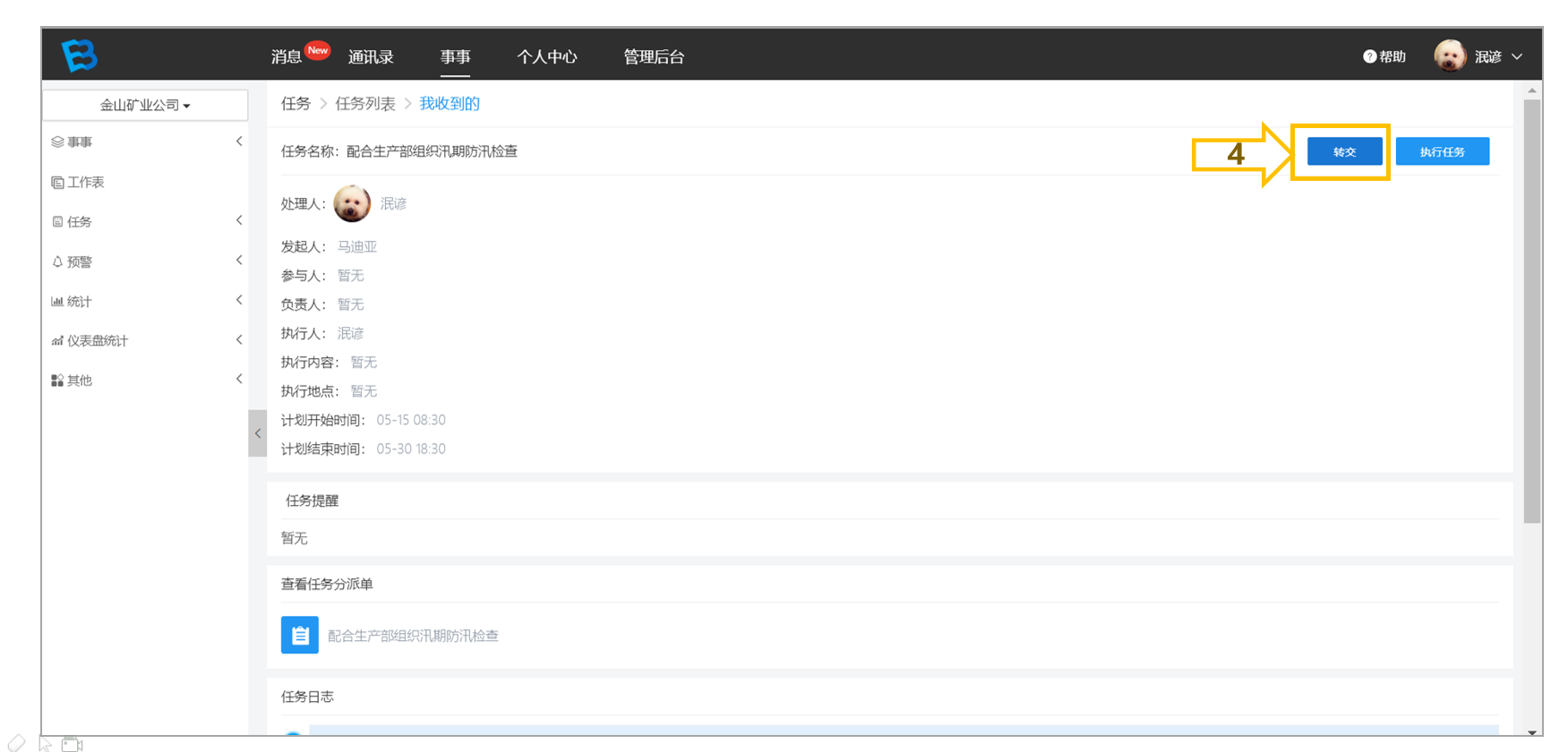Click the 任务列表 breadcrumb
The image size is (1568, 752).
pyautogui.click(x=365, y=104)
